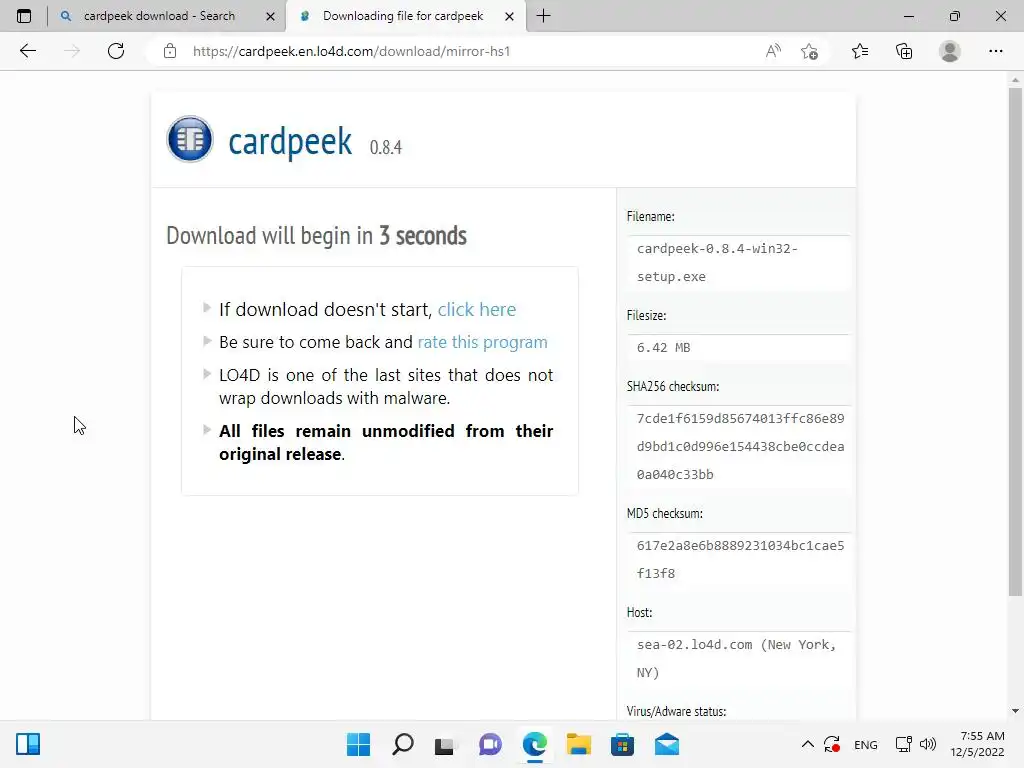Viewport: 1024px width, 768px height.
Task: Click the ENG language indicator
Action: [x=866, y=744]
